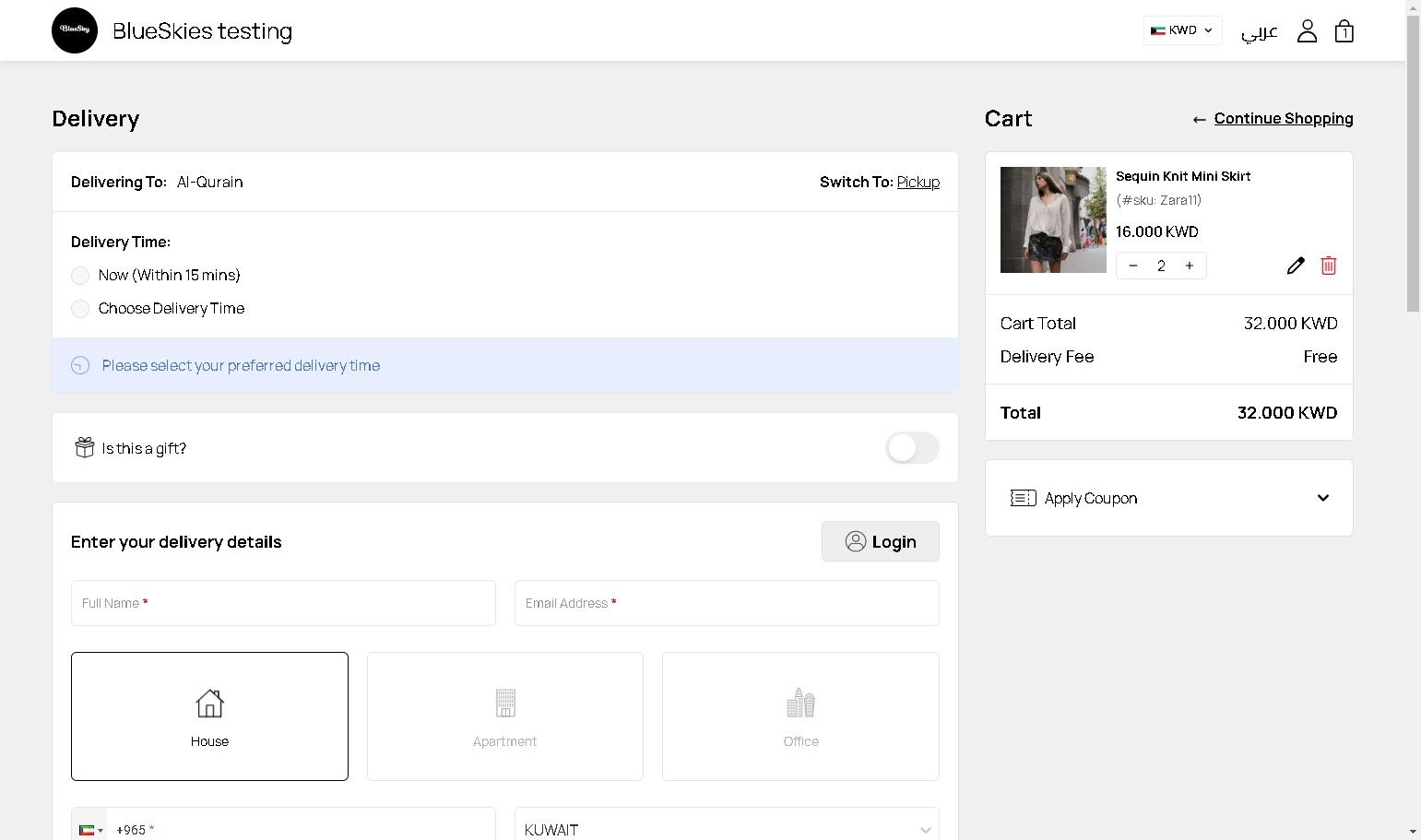Open the KUWAIT country dropdown

727,829
